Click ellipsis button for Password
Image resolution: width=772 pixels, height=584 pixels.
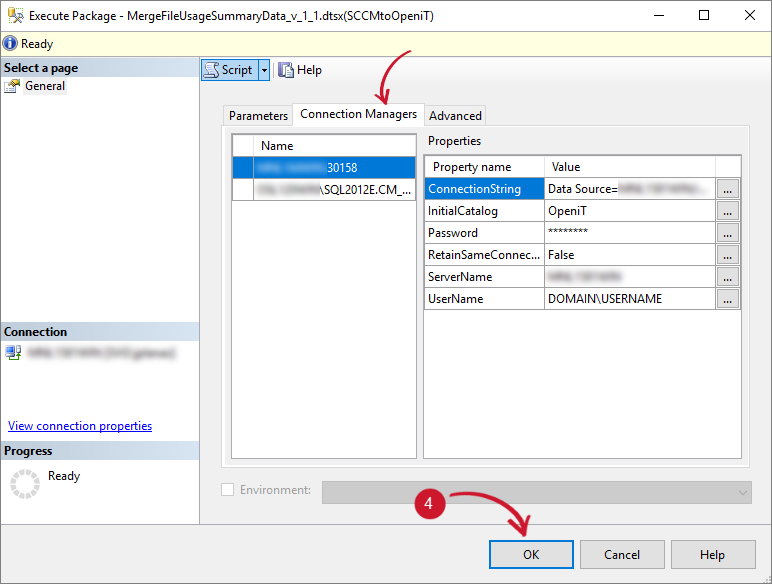(728, 233)
